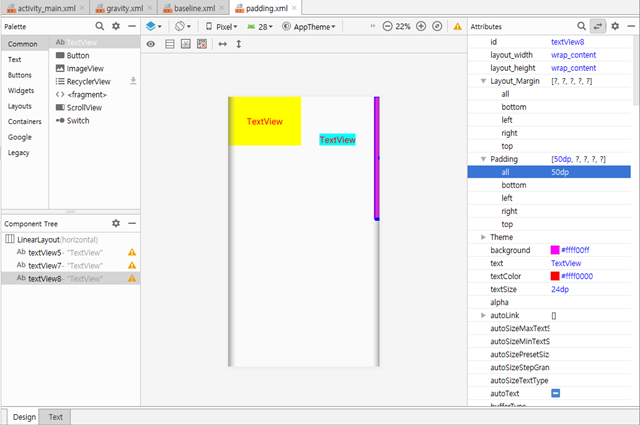Pick ImageView from the palette

click(85, 69)
